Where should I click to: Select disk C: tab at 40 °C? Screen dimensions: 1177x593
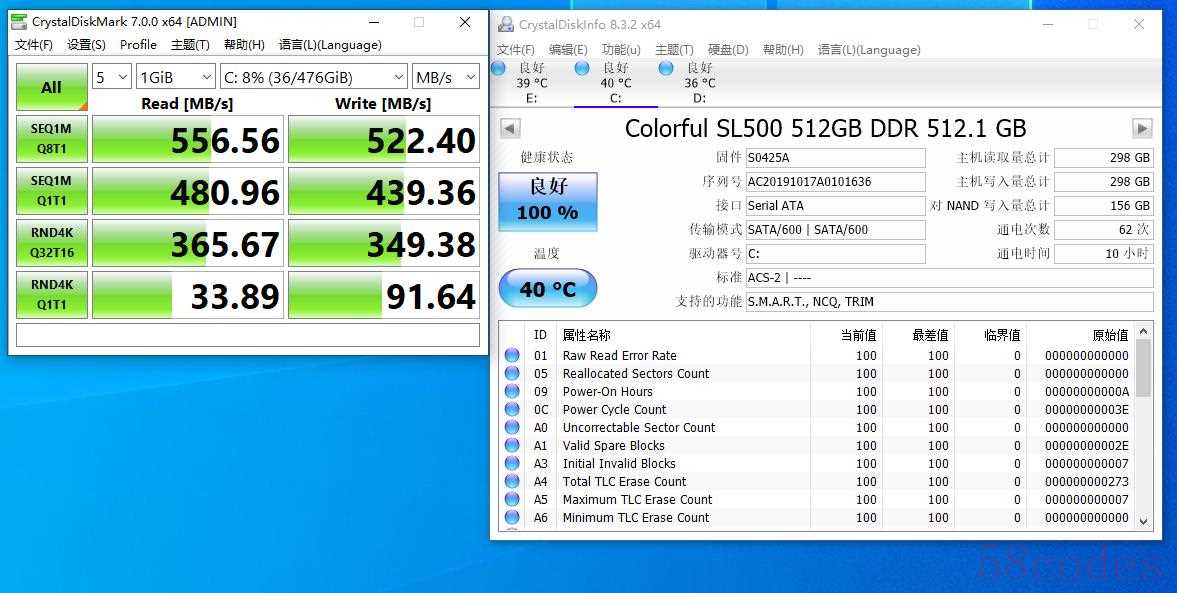point(616,83)
